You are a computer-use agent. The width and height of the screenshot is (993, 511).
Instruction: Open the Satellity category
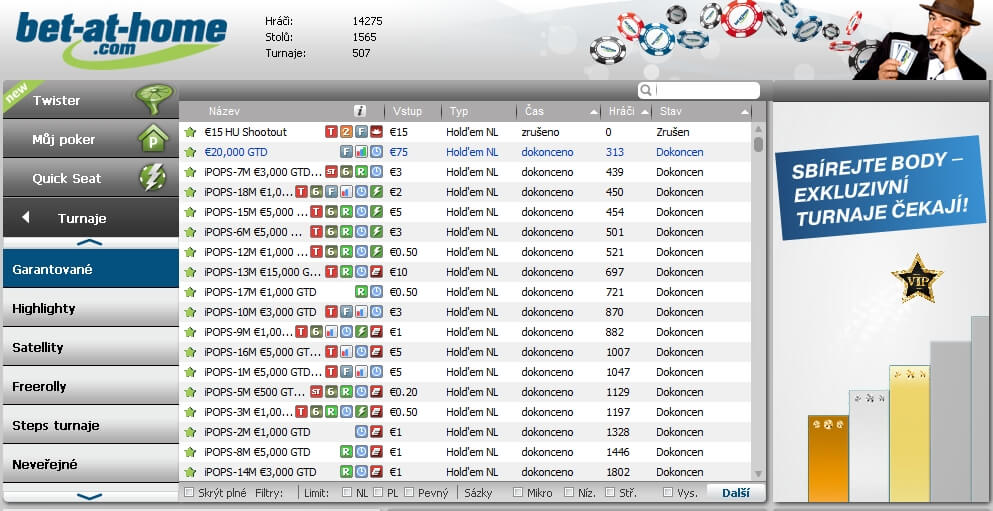(x=91, y=347)
